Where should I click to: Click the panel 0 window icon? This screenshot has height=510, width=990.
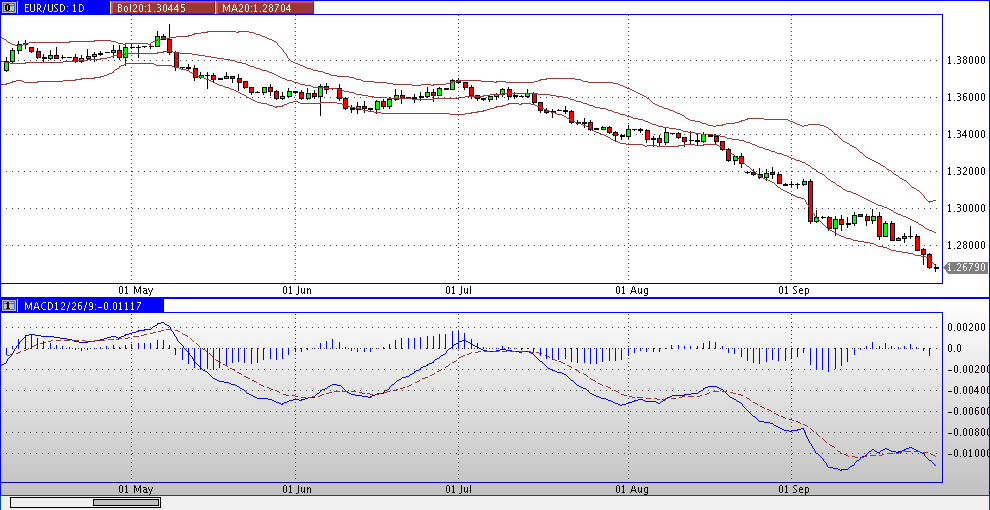(8, 8)
